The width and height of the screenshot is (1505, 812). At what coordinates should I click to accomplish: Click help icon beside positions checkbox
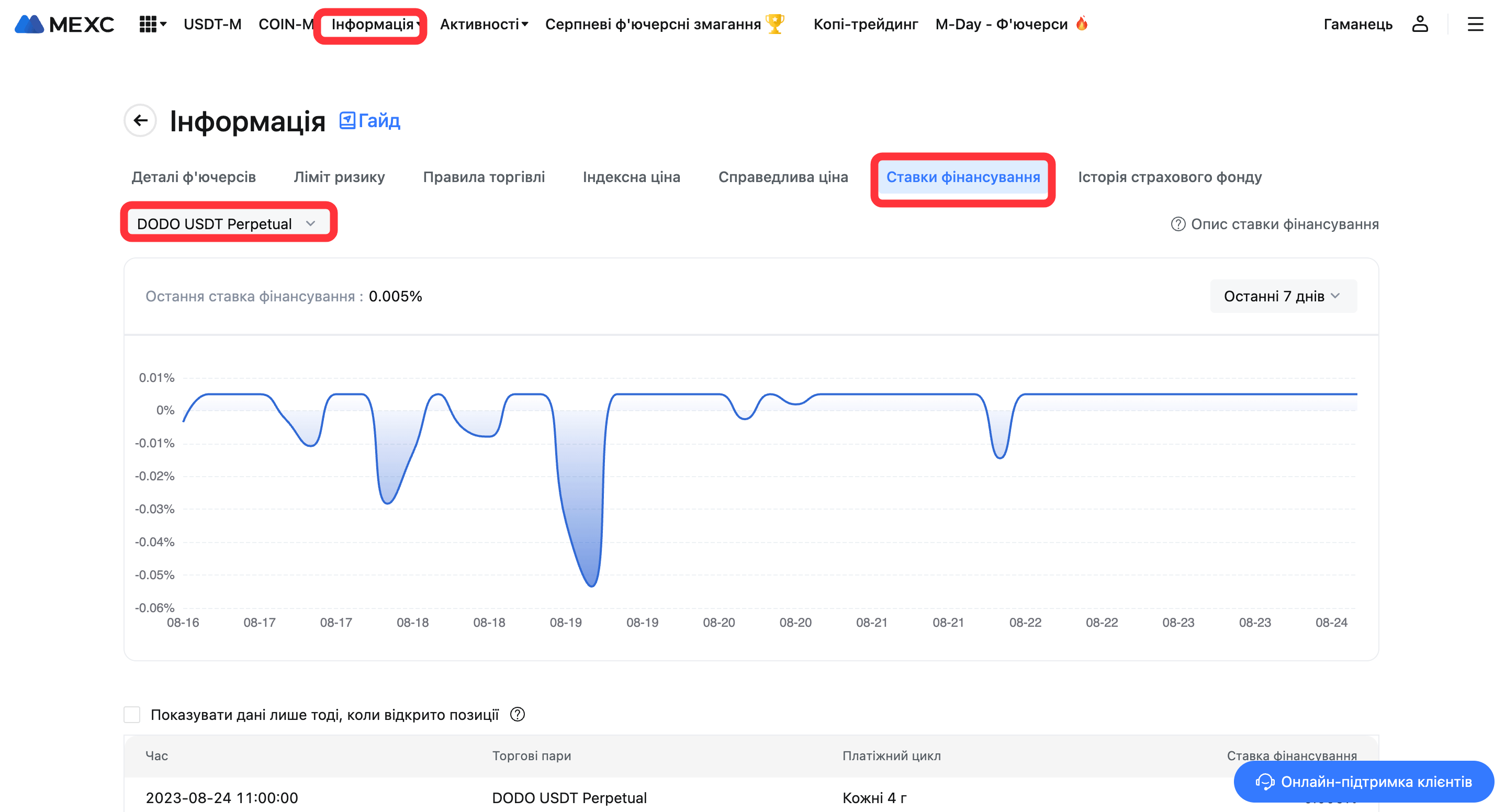pyautogui.click(x=518, y=715)
